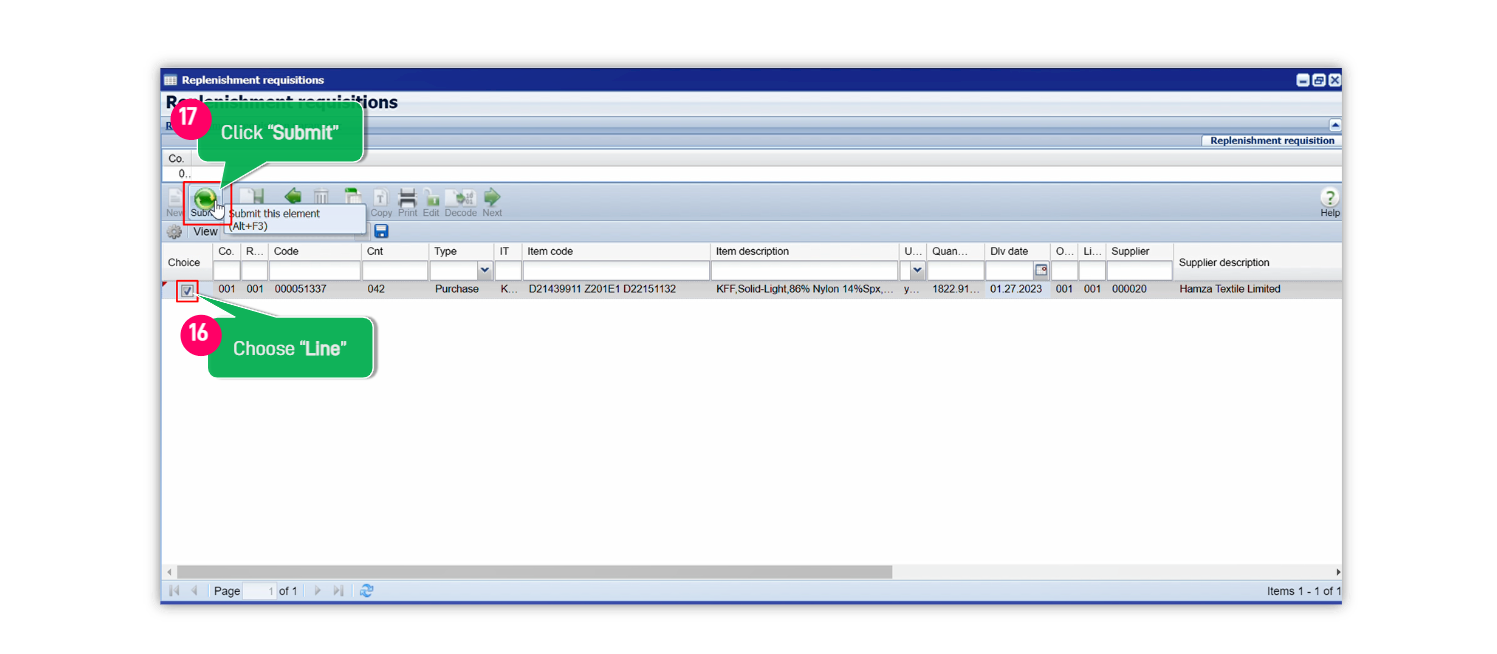This screenshot has height=654, width=1497.
Task: Go to previous page in pagination bar
Action: click(x=194, y=591)
